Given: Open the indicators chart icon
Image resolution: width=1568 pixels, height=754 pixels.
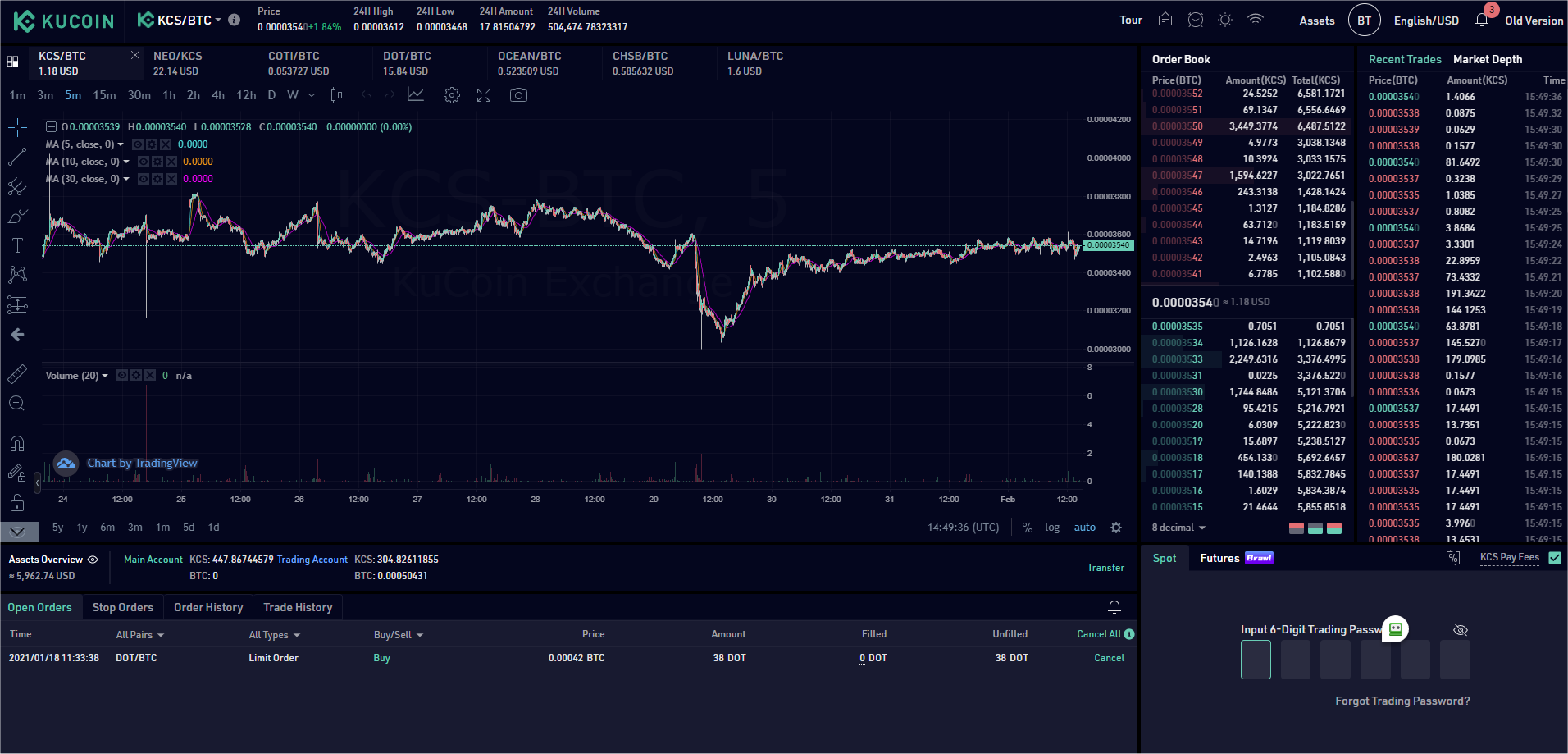Looking at the screenshot, I should tap(416, 95).
